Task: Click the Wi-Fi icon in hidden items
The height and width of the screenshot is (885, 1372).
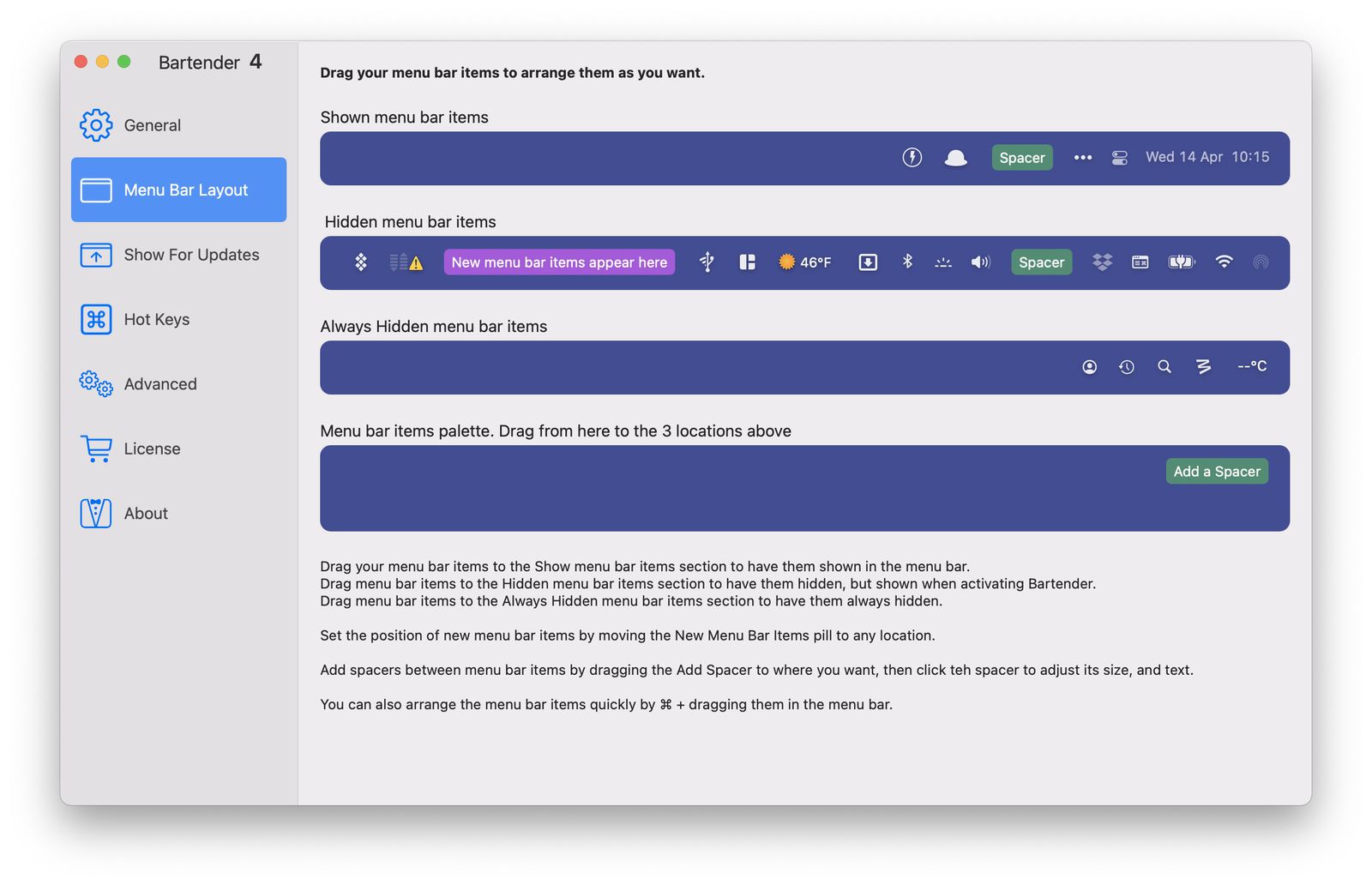Action: 1225,262
